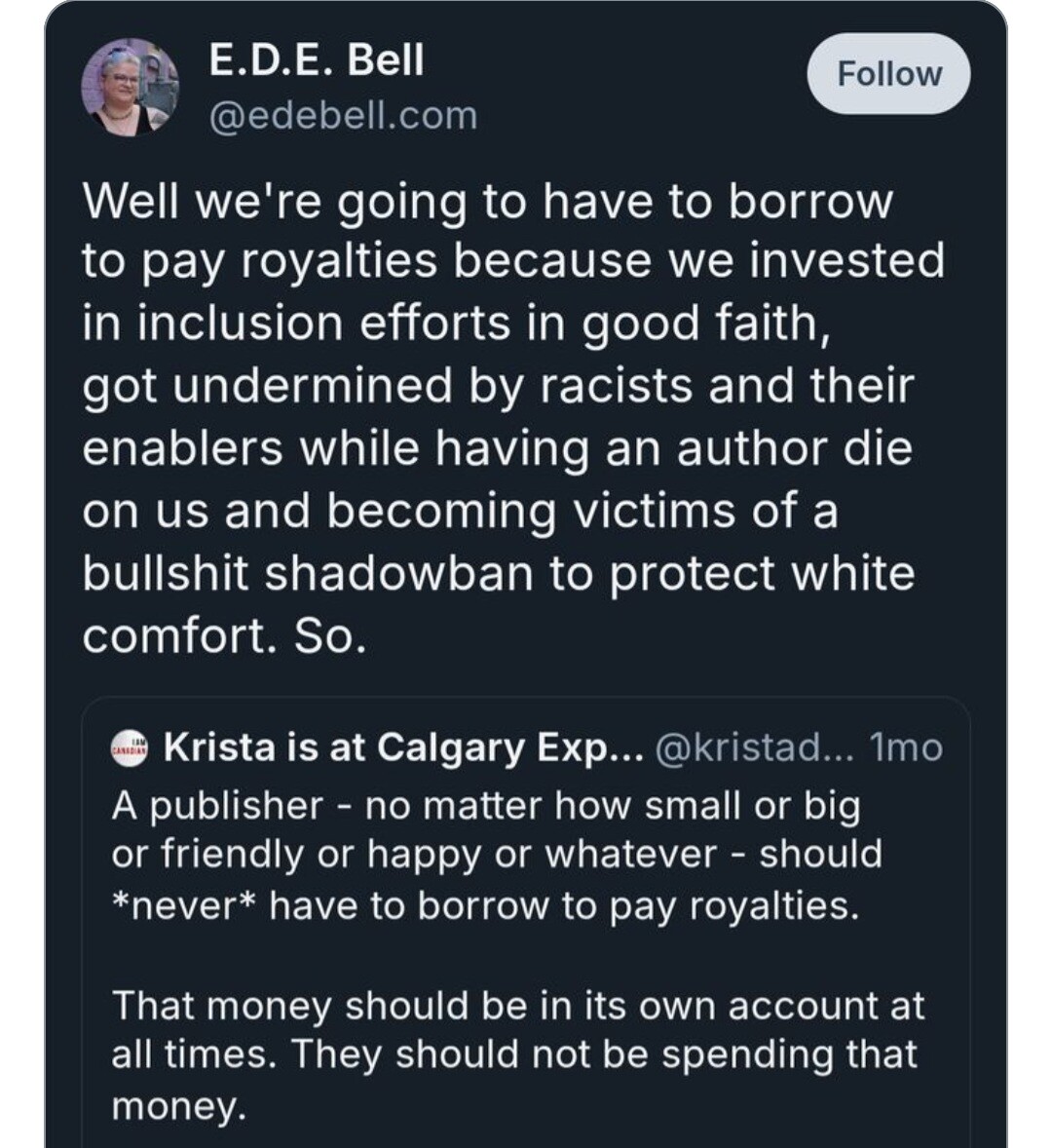Click the 1mo timestamp
Image resolution: width=1052 pixels, height=1148 pixels.
coord(905,747)
